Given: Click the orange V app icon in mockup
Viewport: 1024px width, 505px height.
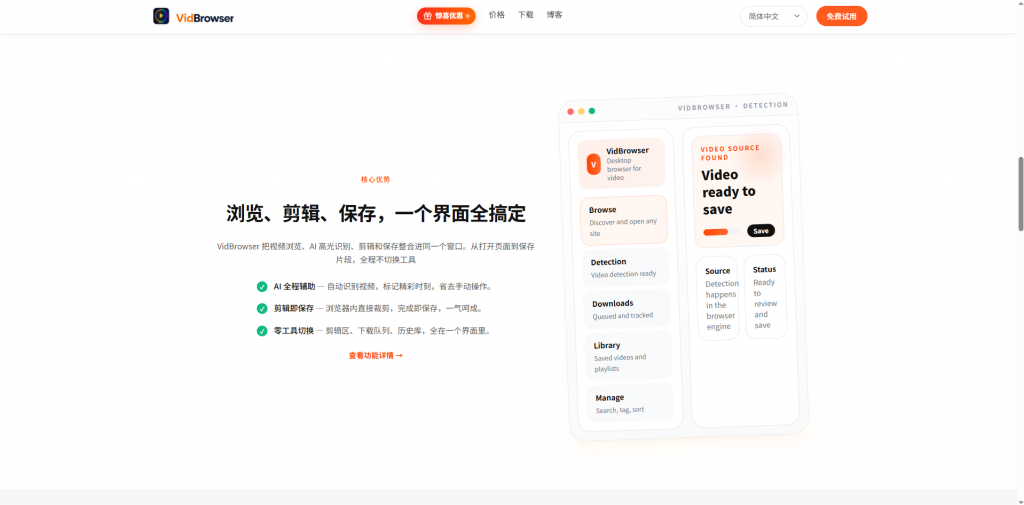Looking at the screenshot, I should click(x=593, y=165).
